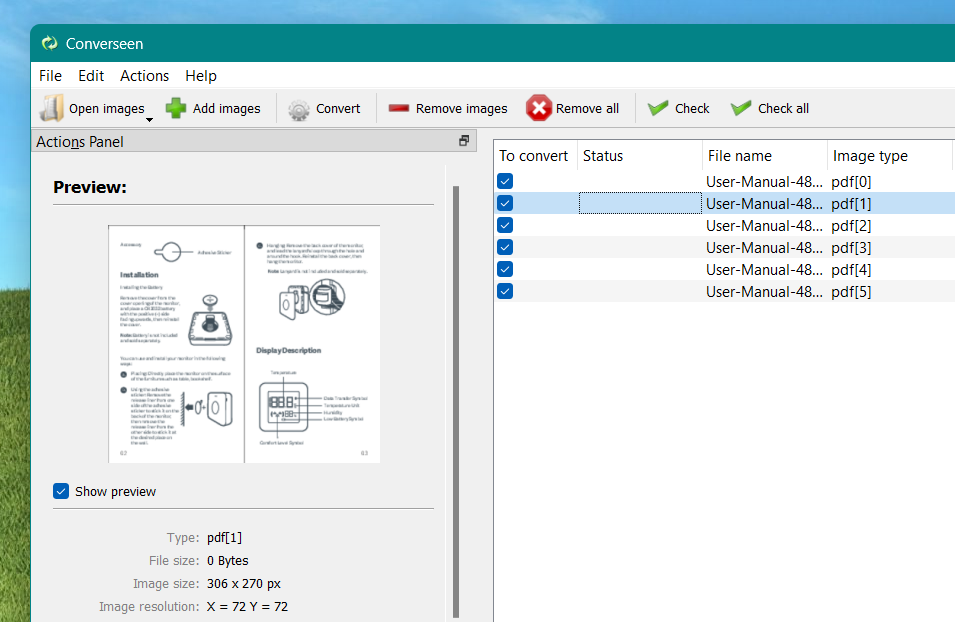This screenshot has width=955, height=622.
Task: Uncheck the pdf[5] row checkbox
Action: pyautogui.click(x=505, y=291)
